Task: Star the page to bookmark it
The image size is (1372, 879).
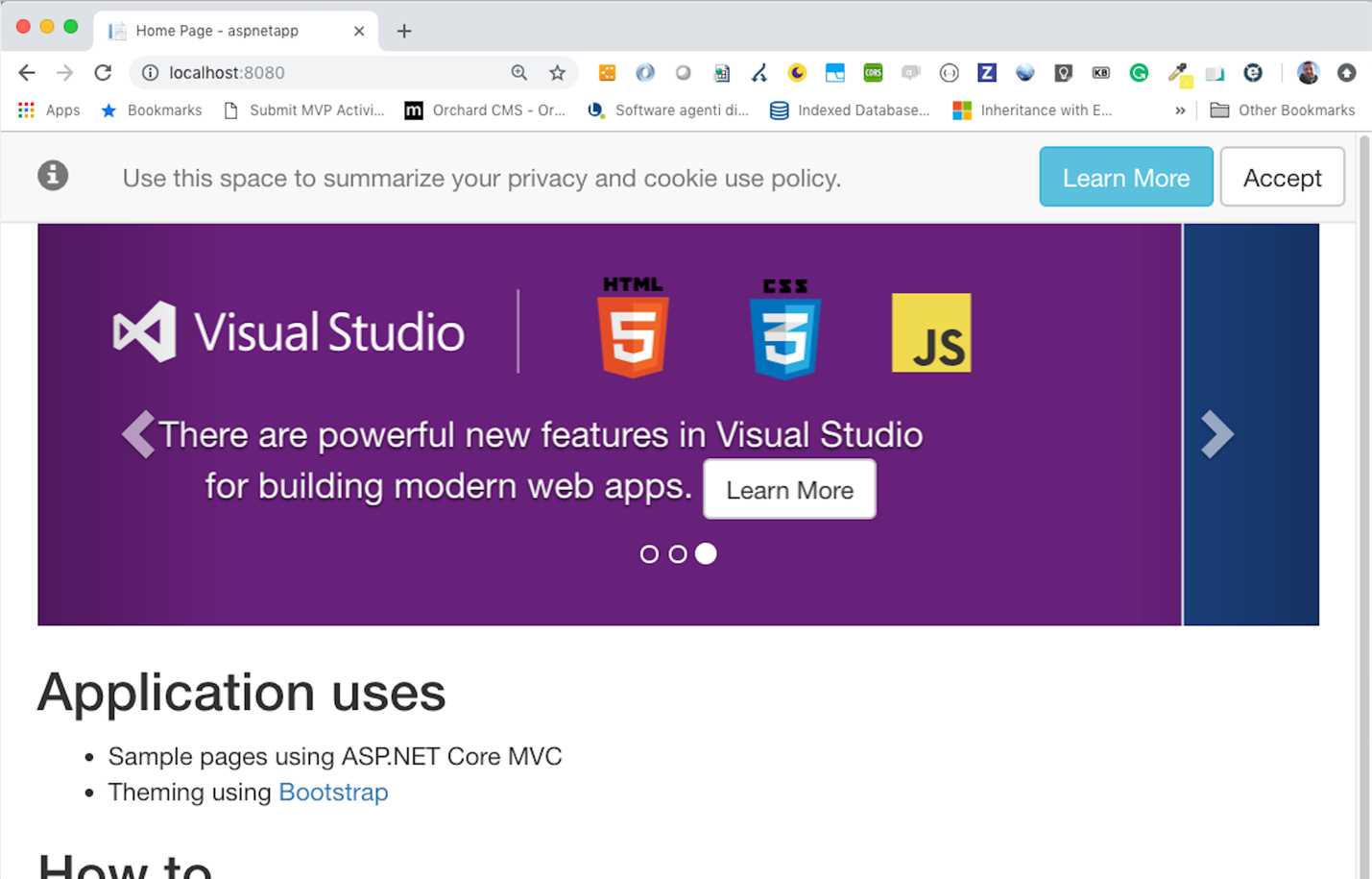Action: click(557, 72)
